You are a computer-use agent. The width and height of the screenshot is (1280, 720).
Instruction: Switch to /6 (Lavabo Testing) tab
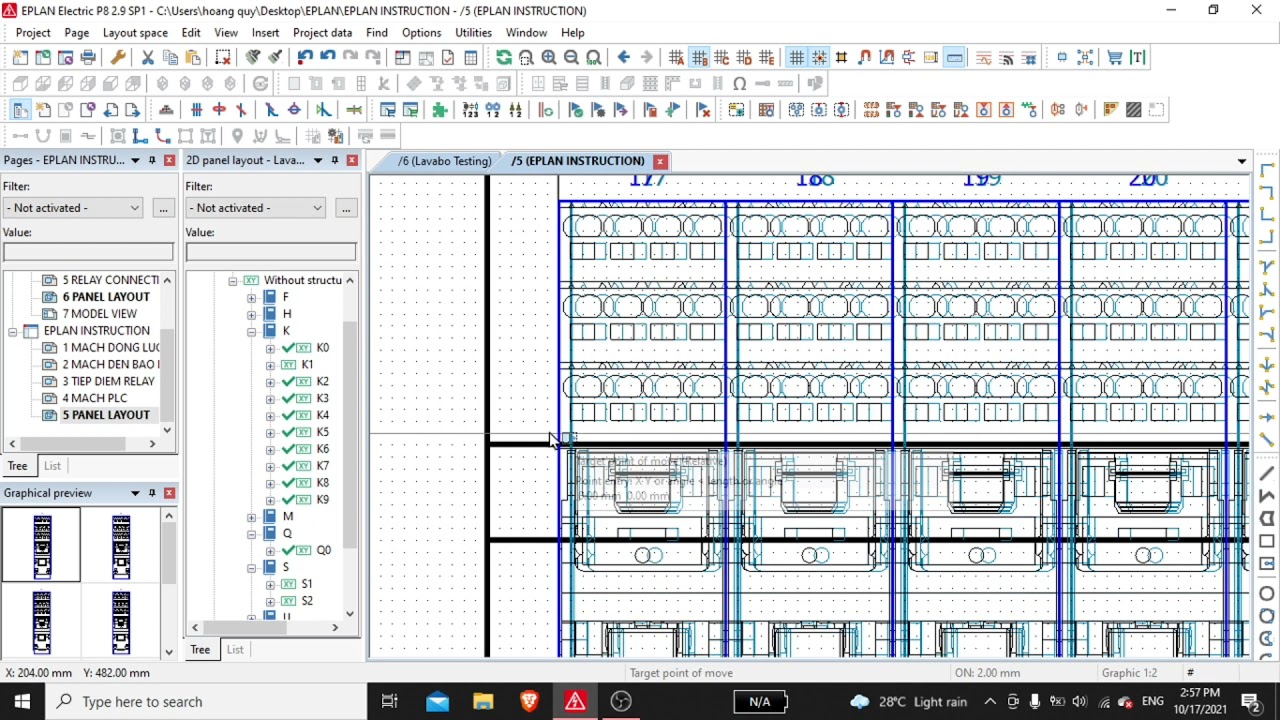[444, 161]
